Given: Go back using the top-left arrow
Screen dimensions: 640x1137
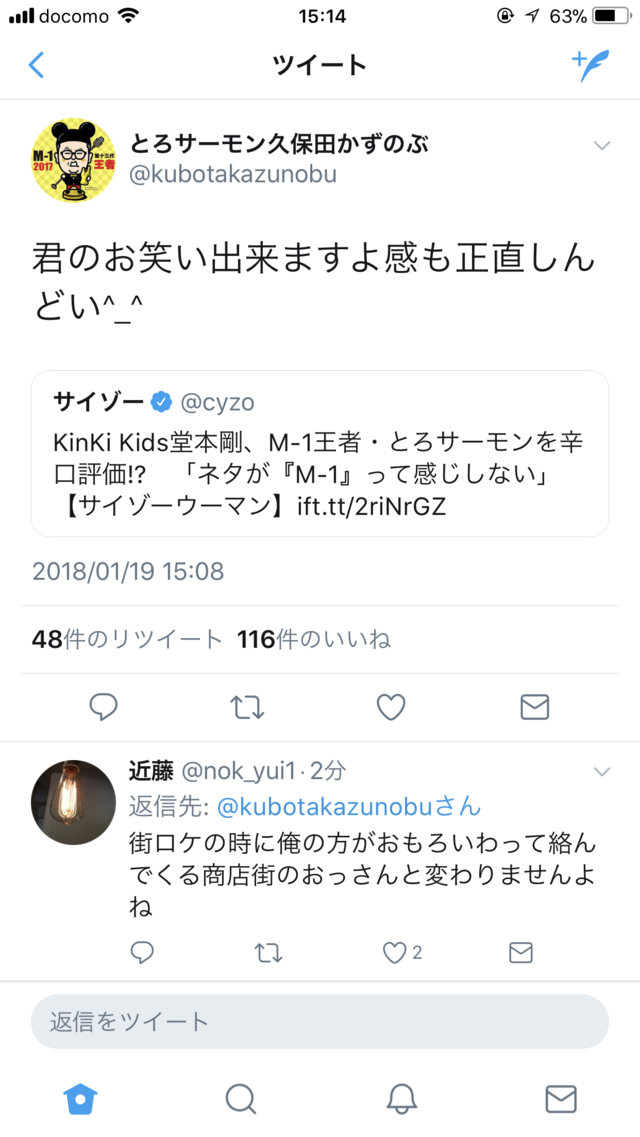Looking at the screenshot, I should [36, 65].
